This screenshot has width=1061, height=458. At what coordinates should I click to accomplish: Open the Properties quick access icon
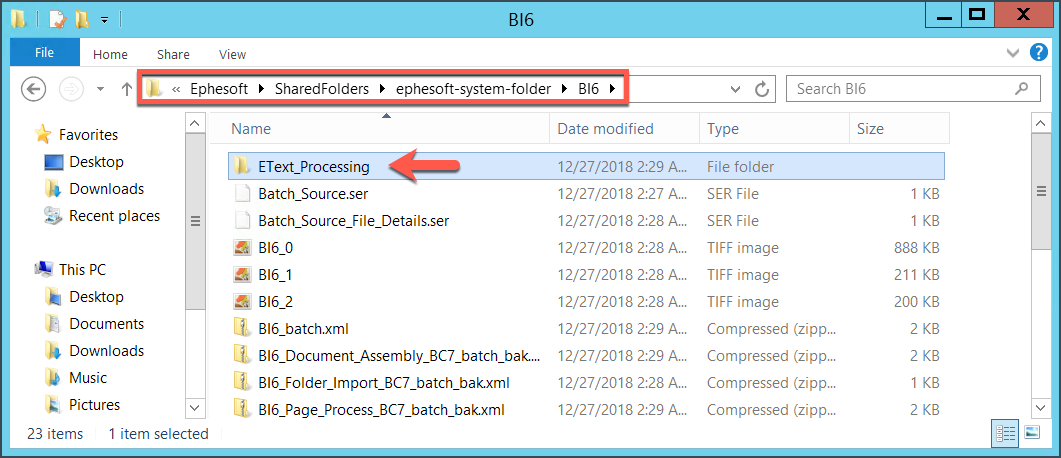pyautogui.click(x=58, y=19)
